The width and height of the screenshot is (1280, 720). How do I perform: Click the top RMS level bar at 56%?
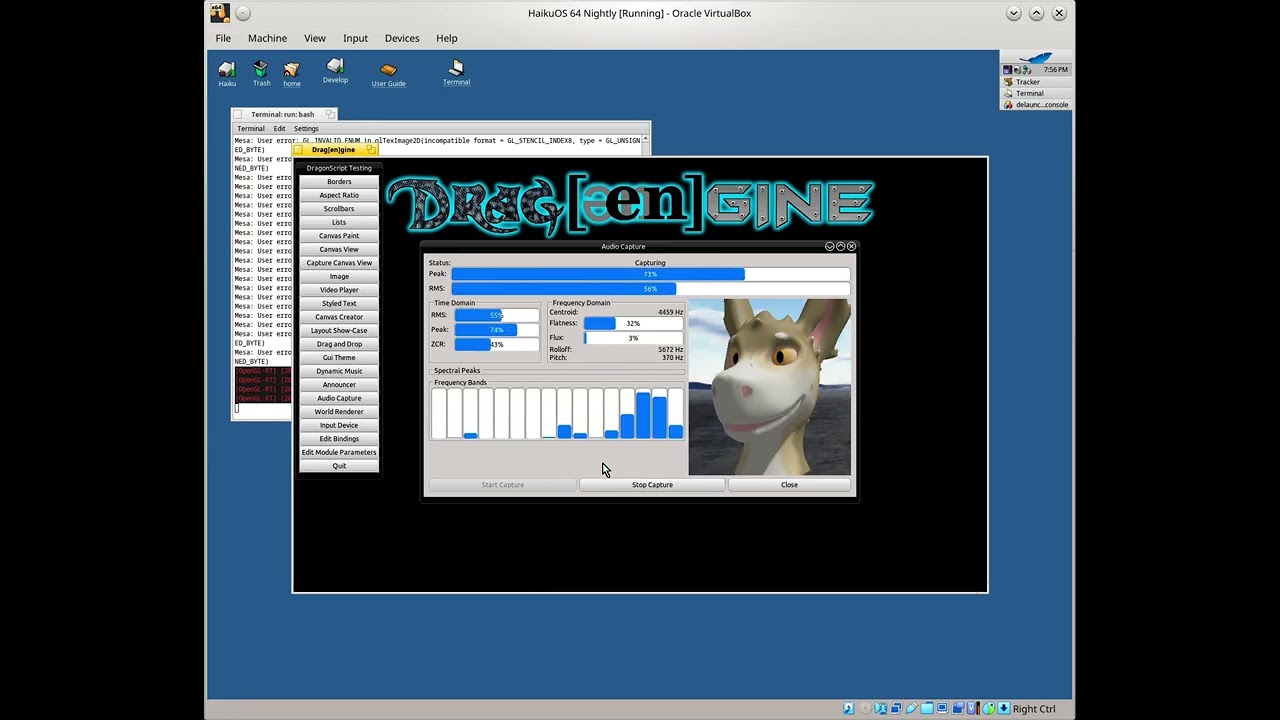pos(650,289)
